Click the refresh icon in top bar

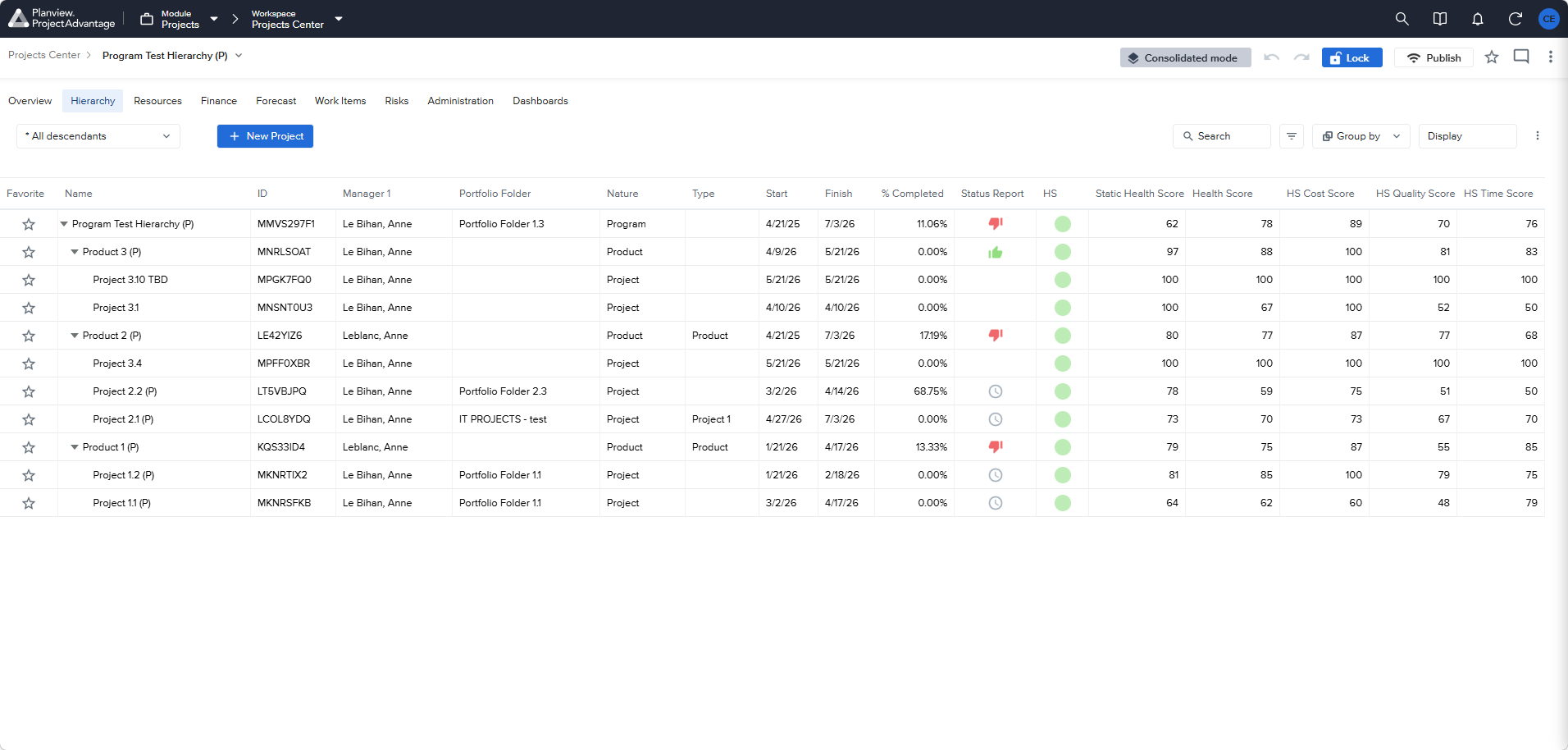pos(1515,19)
